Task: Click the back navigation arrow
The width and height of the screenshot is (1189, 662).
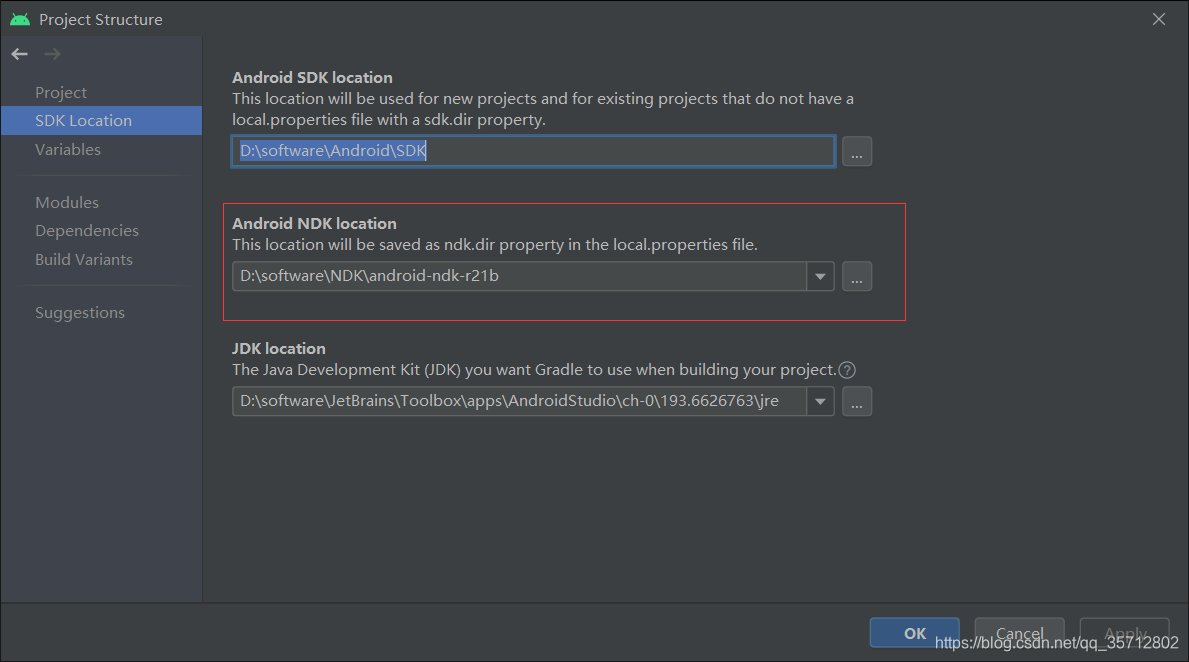Action: tap(20, 54)
